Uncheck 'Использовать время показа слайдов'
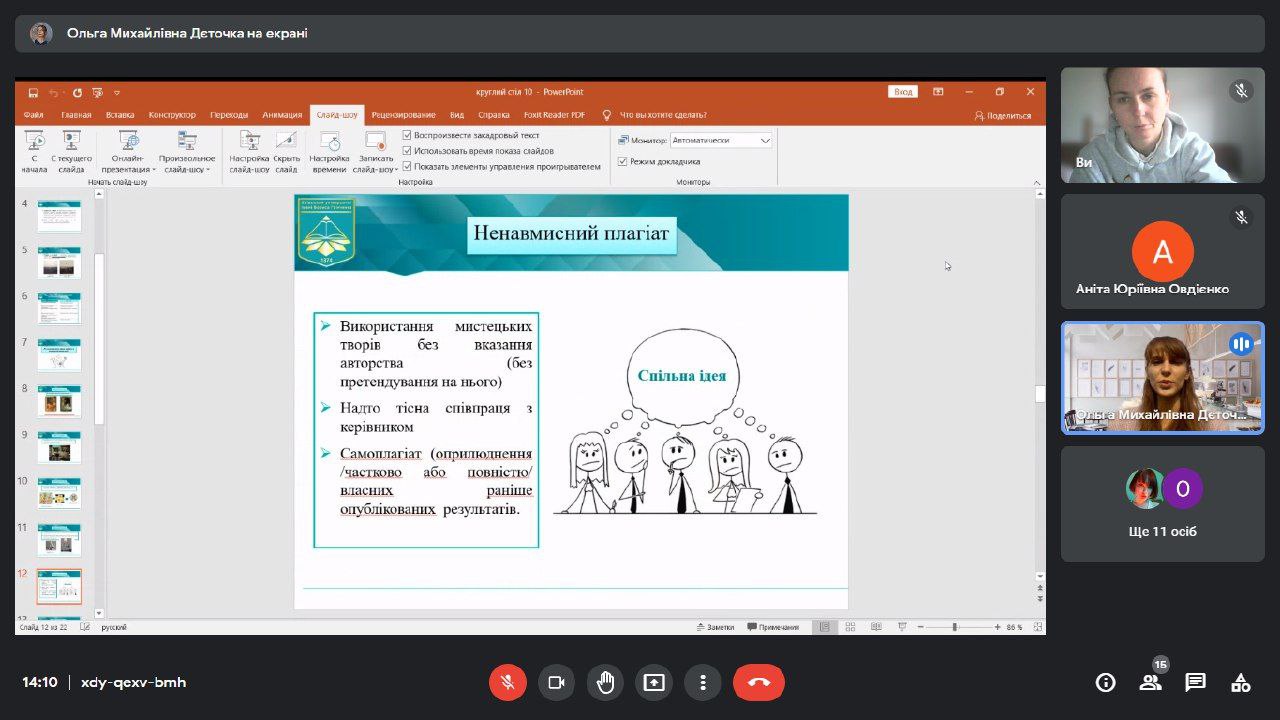Screen dimensions: 1280x720 click(x=407, y=151)
